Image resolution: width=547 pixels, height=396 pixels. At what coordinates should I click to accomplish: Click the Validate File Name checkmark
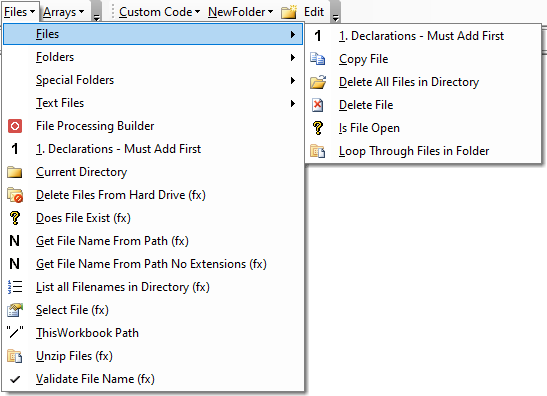point(15,379)
